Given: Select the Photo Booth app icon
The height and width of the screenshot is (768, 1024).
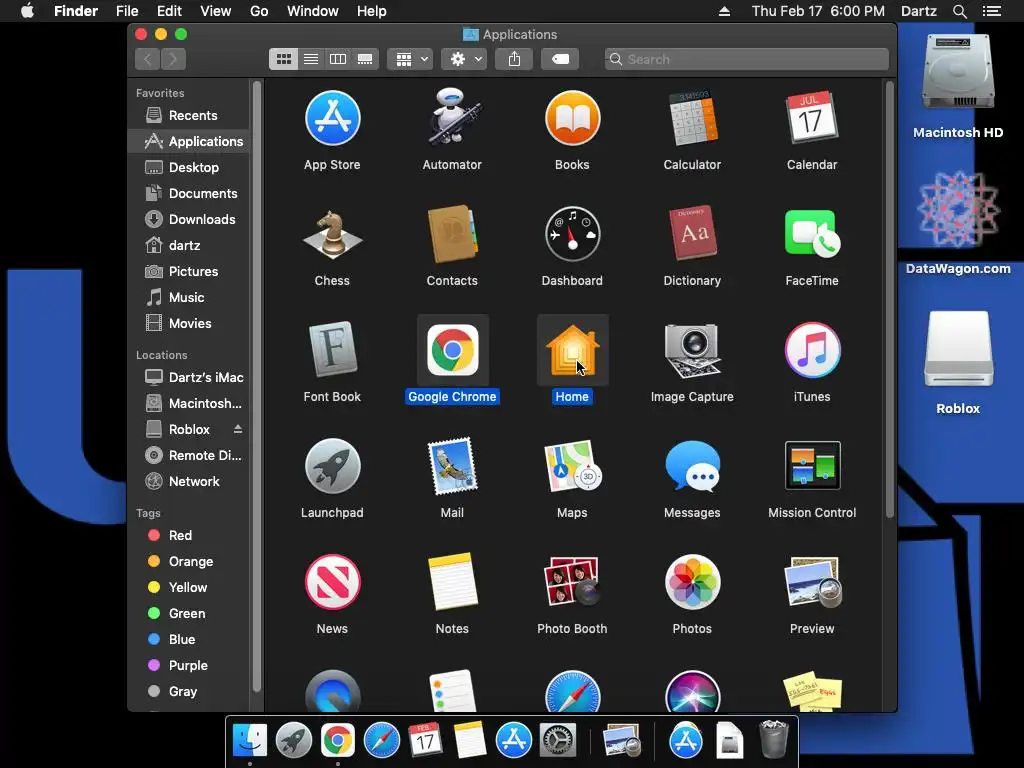Looking at the screenshot, I should [572, 582].
